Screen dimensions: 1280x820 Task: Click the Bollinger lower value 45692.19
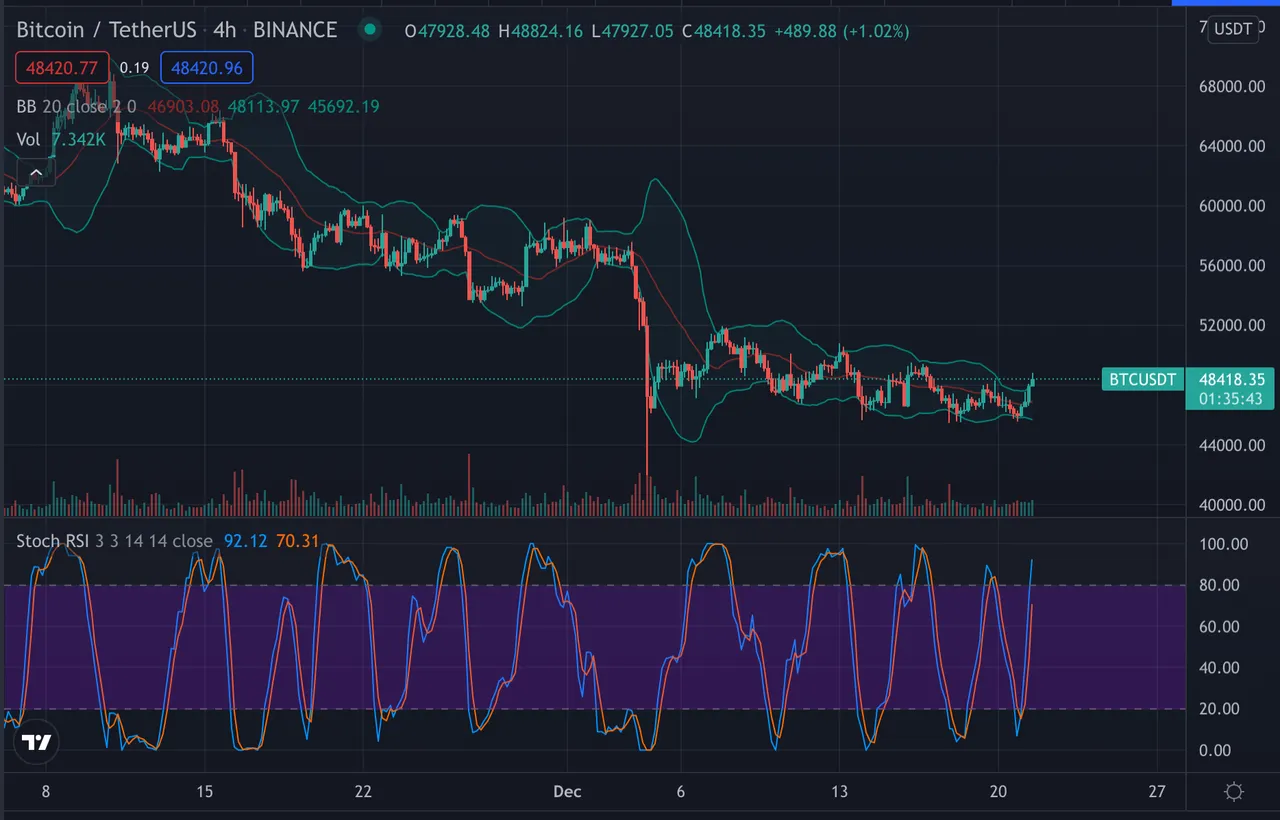point(343,106)
